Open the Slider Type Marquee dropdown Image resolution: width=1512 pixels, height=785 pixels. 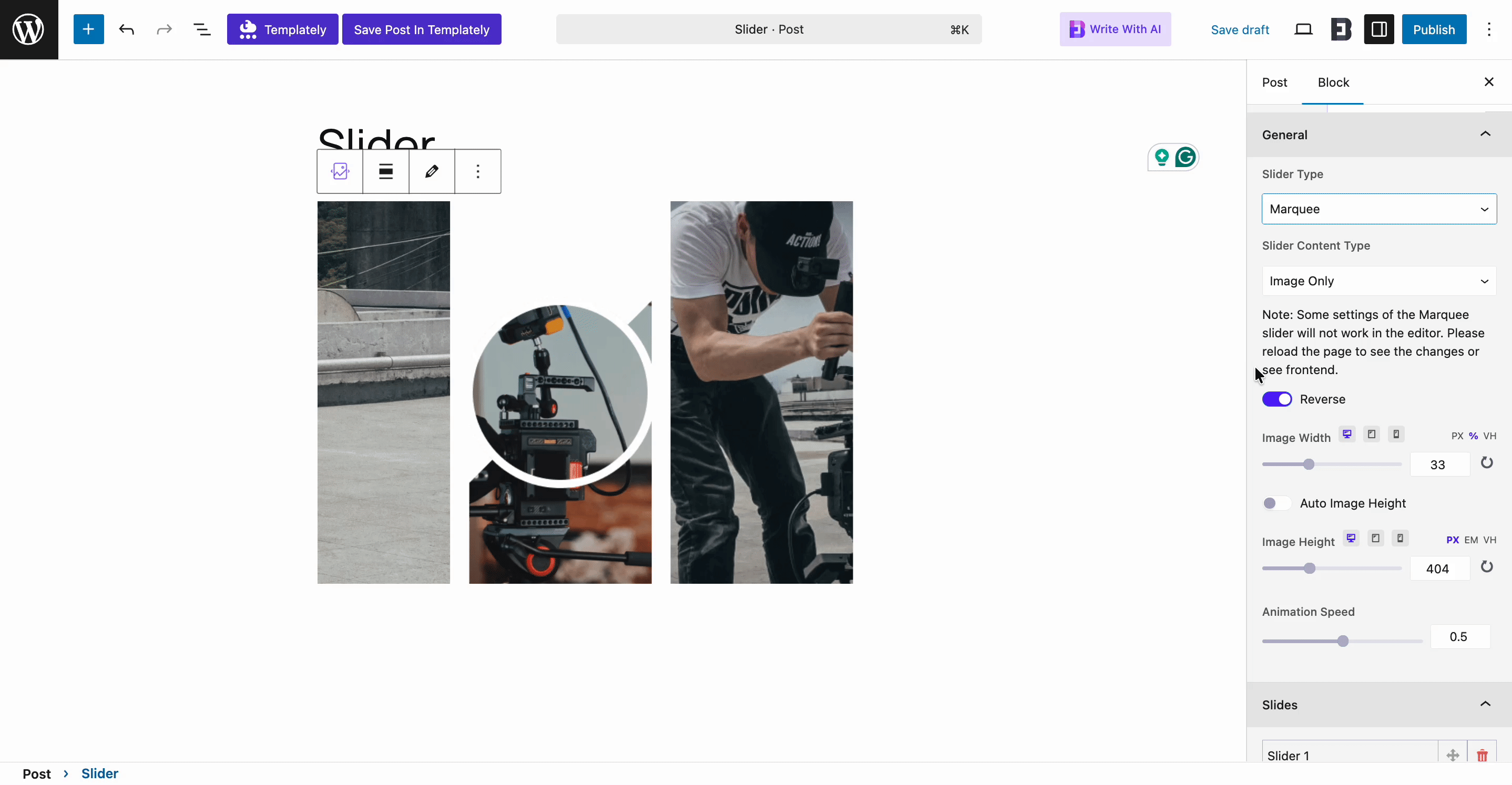(x=1379, y=209)
